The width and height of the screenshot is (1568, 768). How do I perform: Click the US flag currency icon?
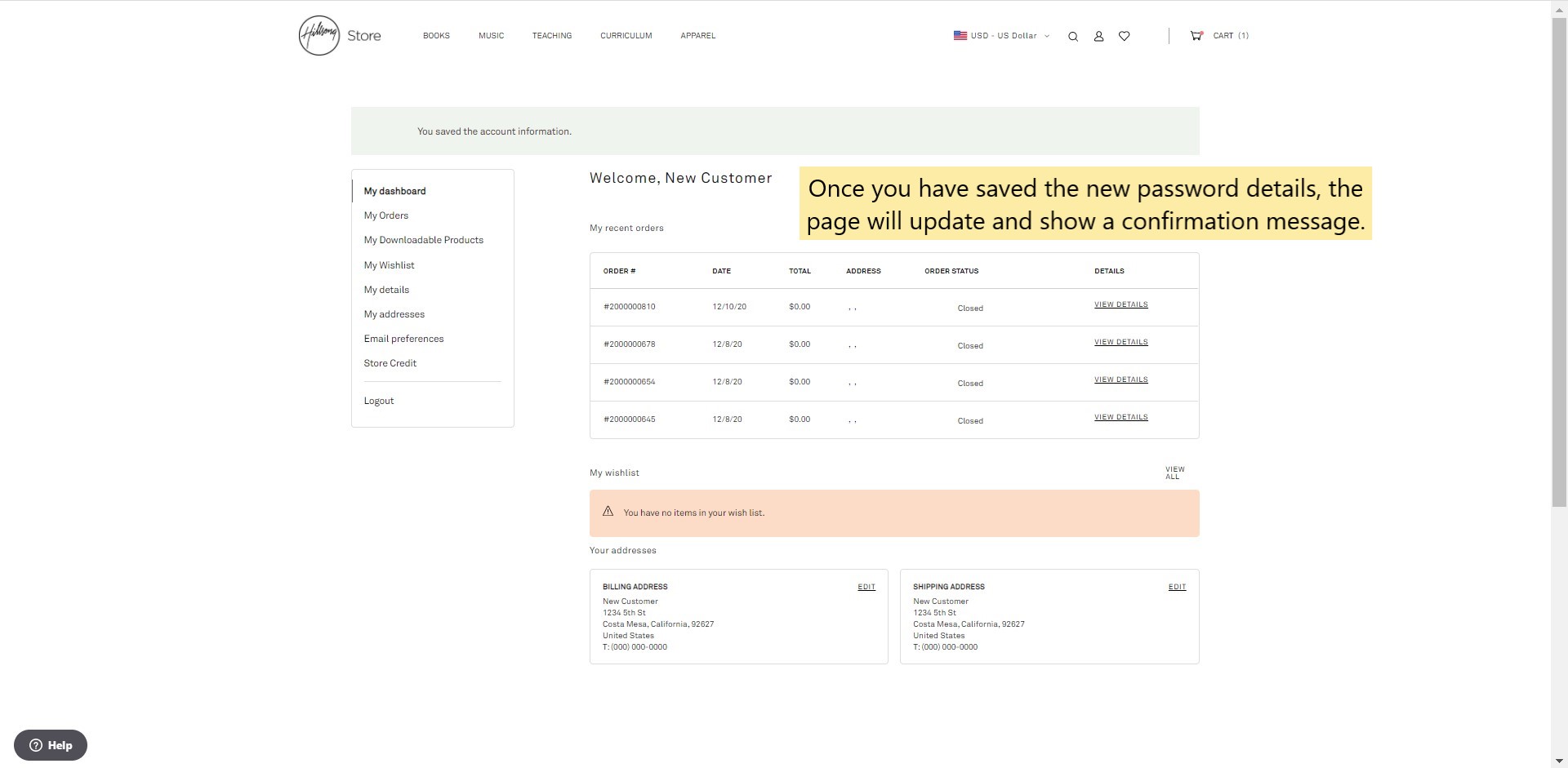pos(960,36)
